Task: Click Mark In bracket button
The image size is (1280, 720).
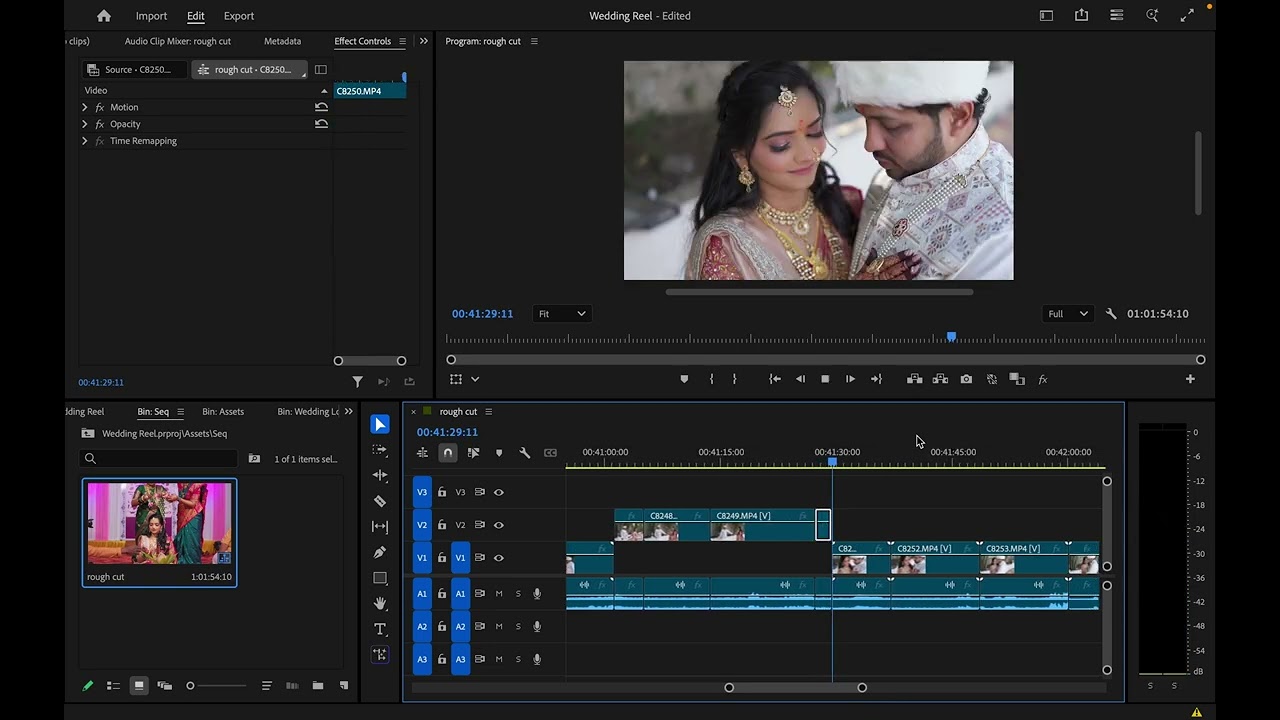Action: tap(711, 379)
